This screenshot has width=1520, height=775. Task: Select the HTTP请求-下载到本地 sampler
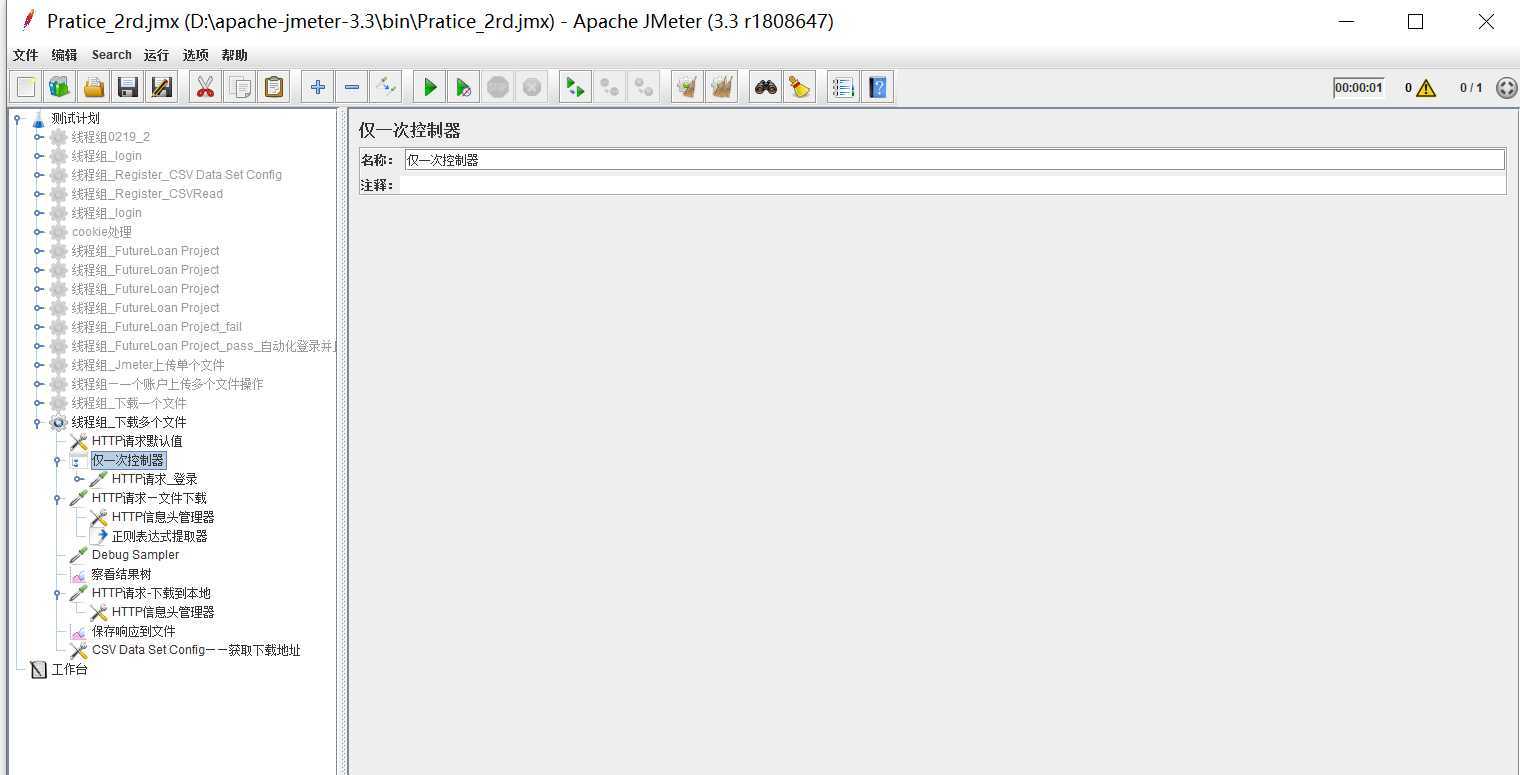151,593
